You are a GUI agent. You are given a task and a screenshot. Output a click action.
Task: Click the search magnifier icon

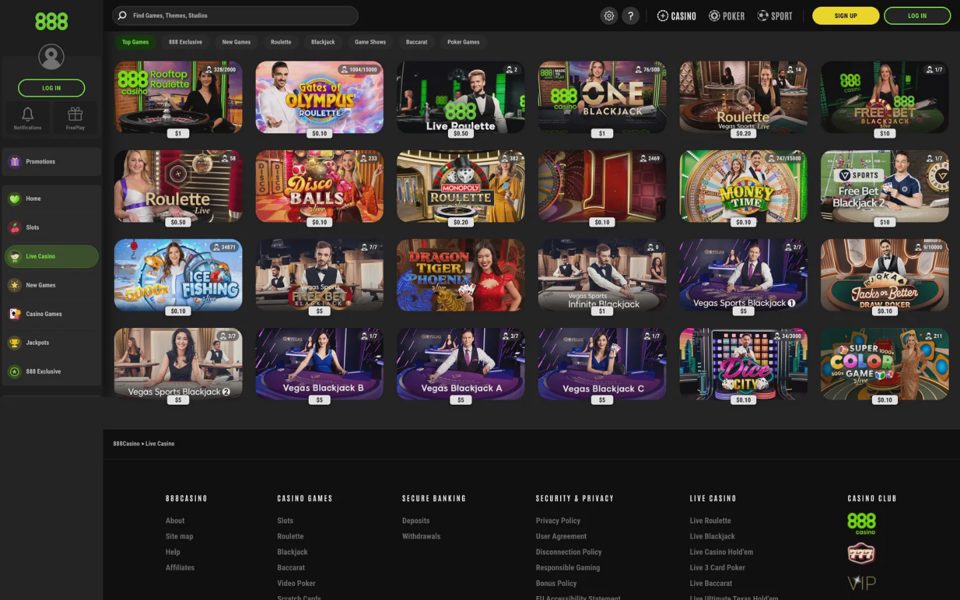[122, 15]
